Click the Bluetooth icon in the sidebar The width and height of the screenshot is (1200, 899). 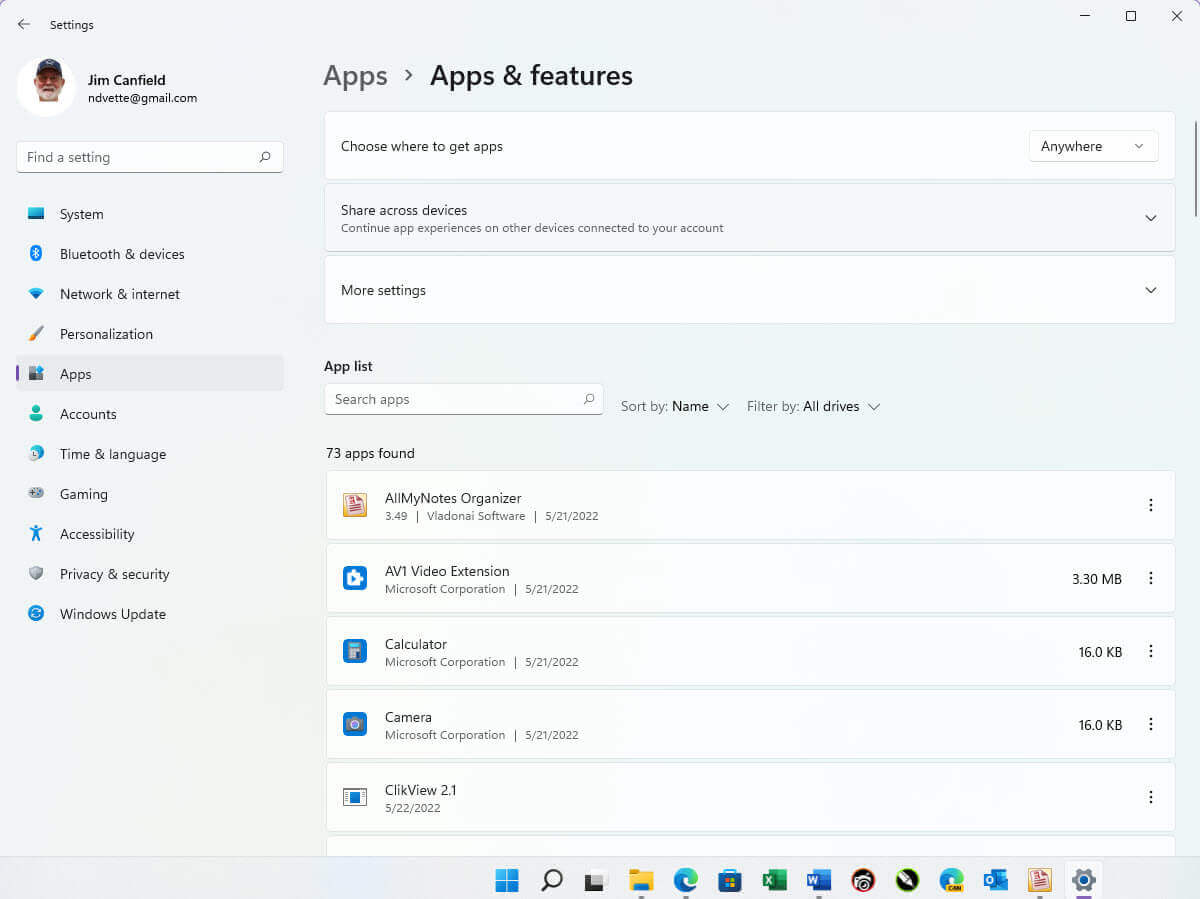point(36,254)
